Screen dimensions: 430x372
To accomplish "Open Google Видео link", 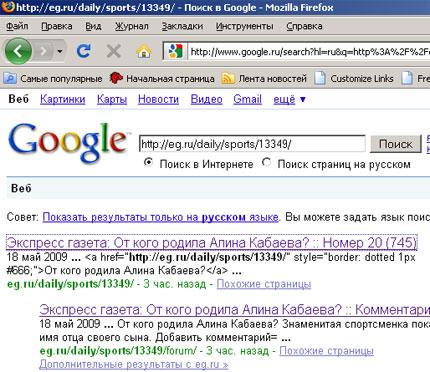I will (206, 99).
